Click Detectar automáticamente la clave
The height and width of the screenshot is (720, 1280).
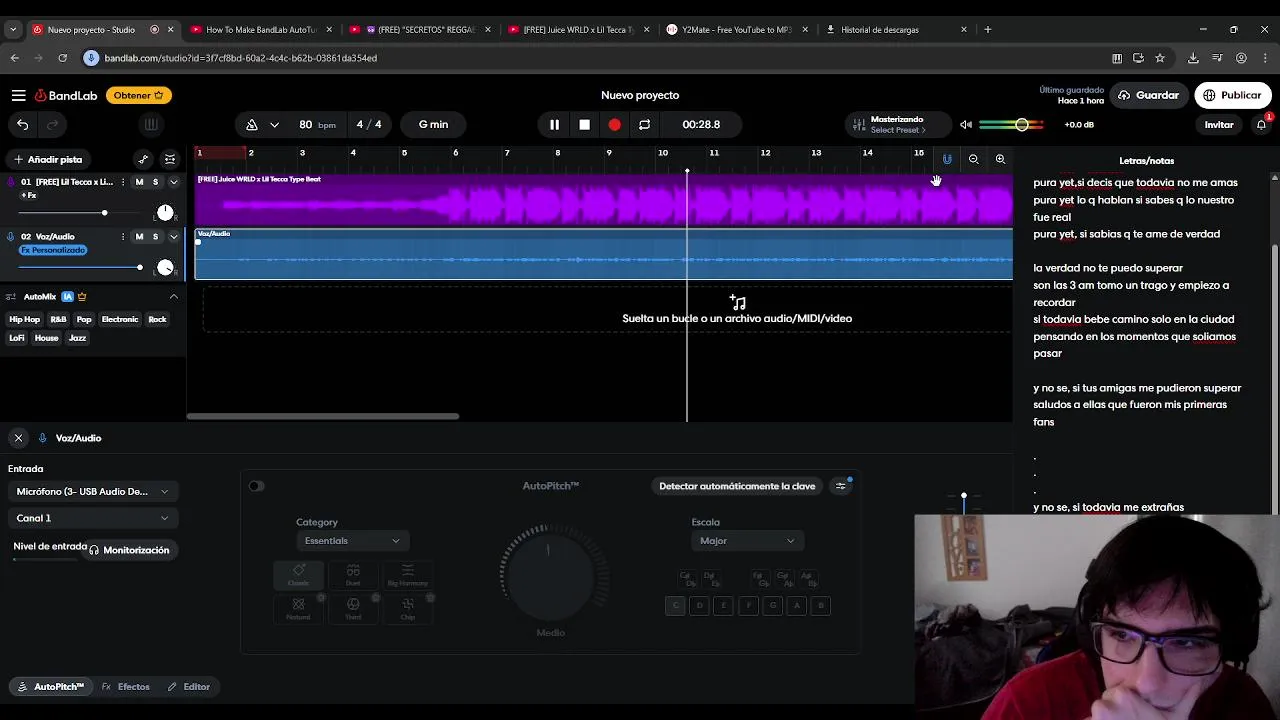click(737, 486)
